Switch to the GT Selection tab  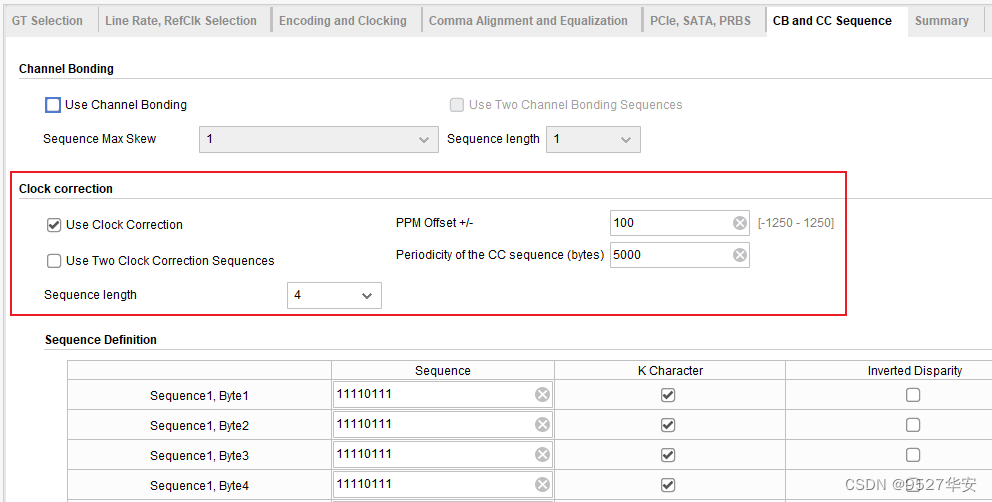[48, 20]
